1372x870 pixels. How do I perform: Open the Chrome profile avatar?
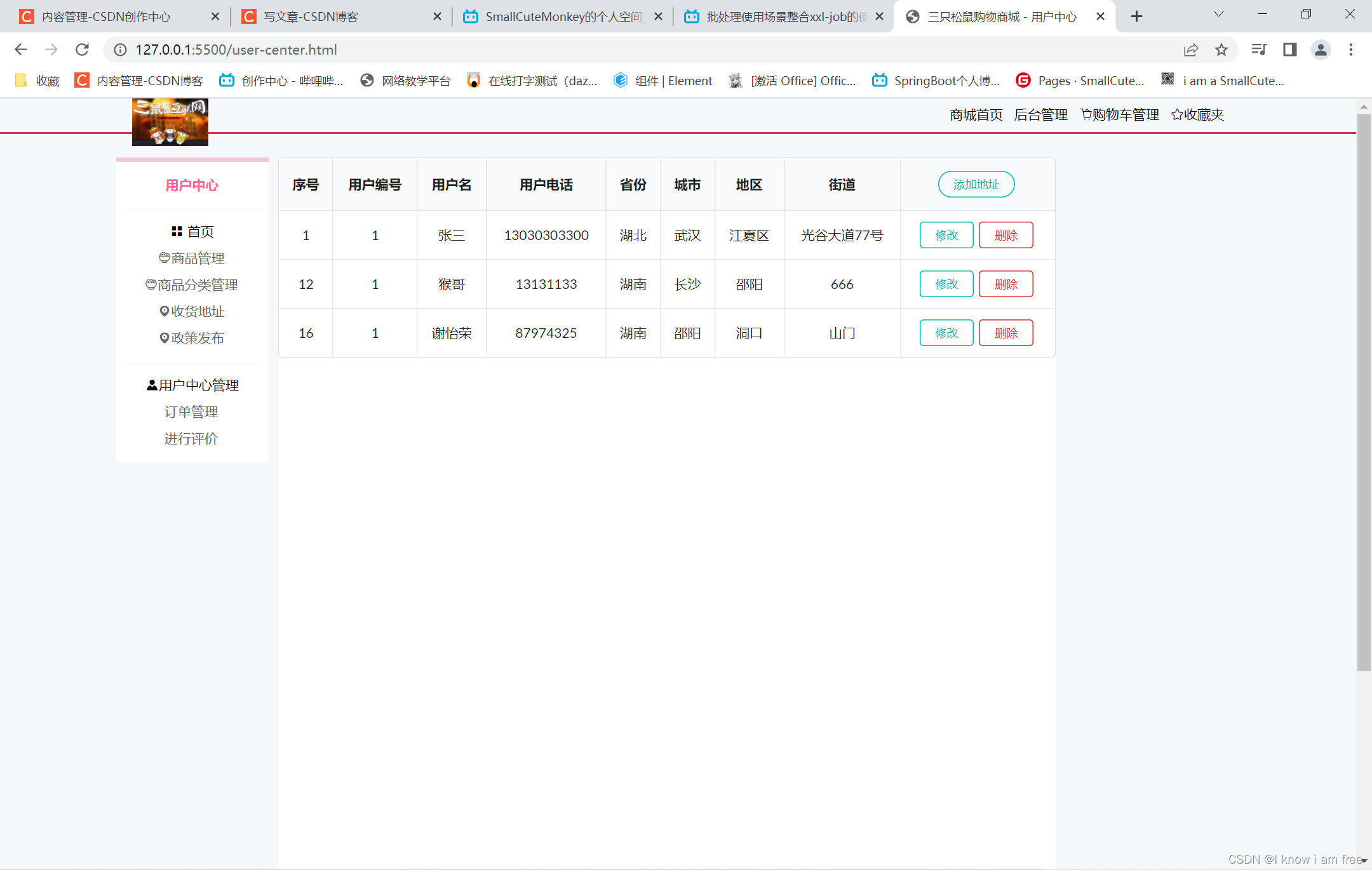pyautogui.click(x=1321, y=50)
